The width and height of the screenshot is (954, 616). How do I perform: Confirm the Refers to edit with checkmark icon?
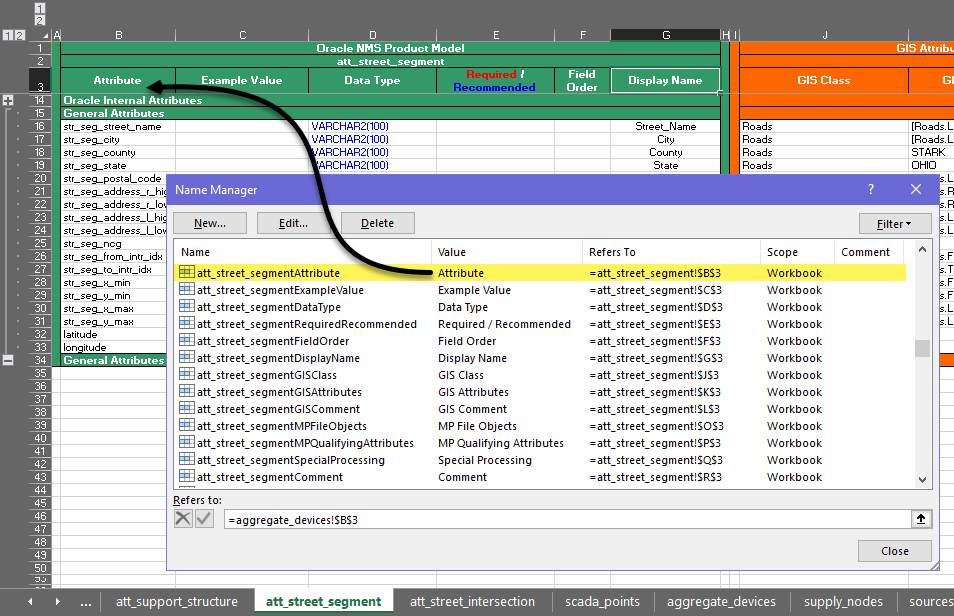tap(204, 519)
